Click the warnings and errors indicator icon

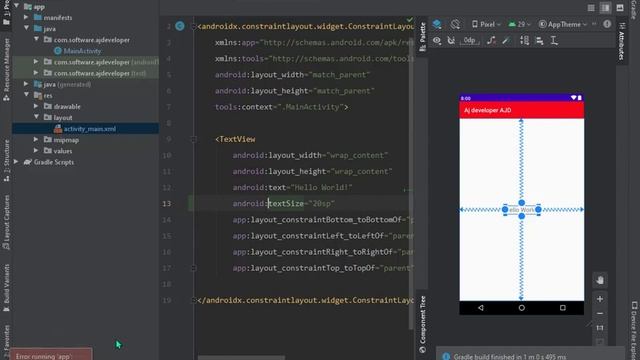point(607,24)
